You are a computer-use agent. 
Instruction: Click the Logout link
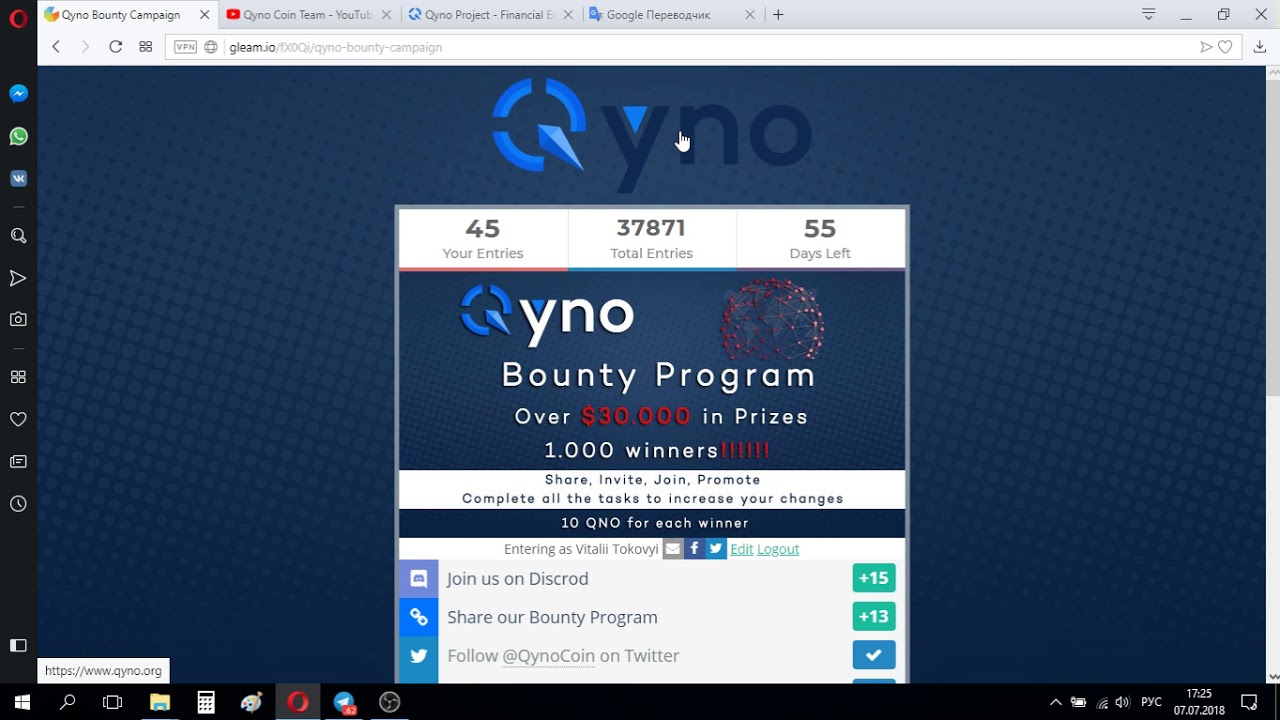point(778,549)
